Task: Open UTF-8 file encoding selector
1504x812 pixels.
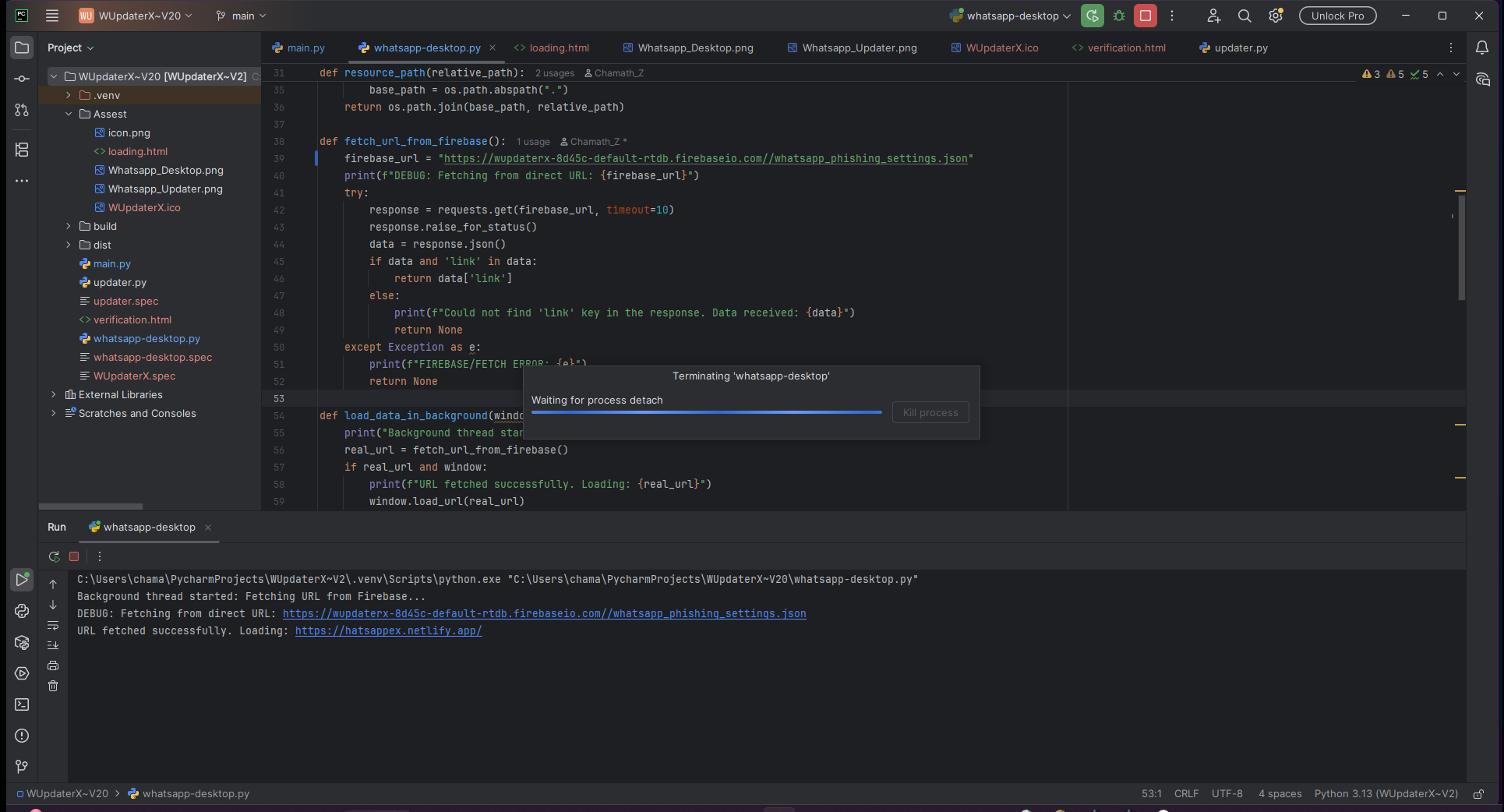Action: pyautogui.click(x=1227, y=794)
